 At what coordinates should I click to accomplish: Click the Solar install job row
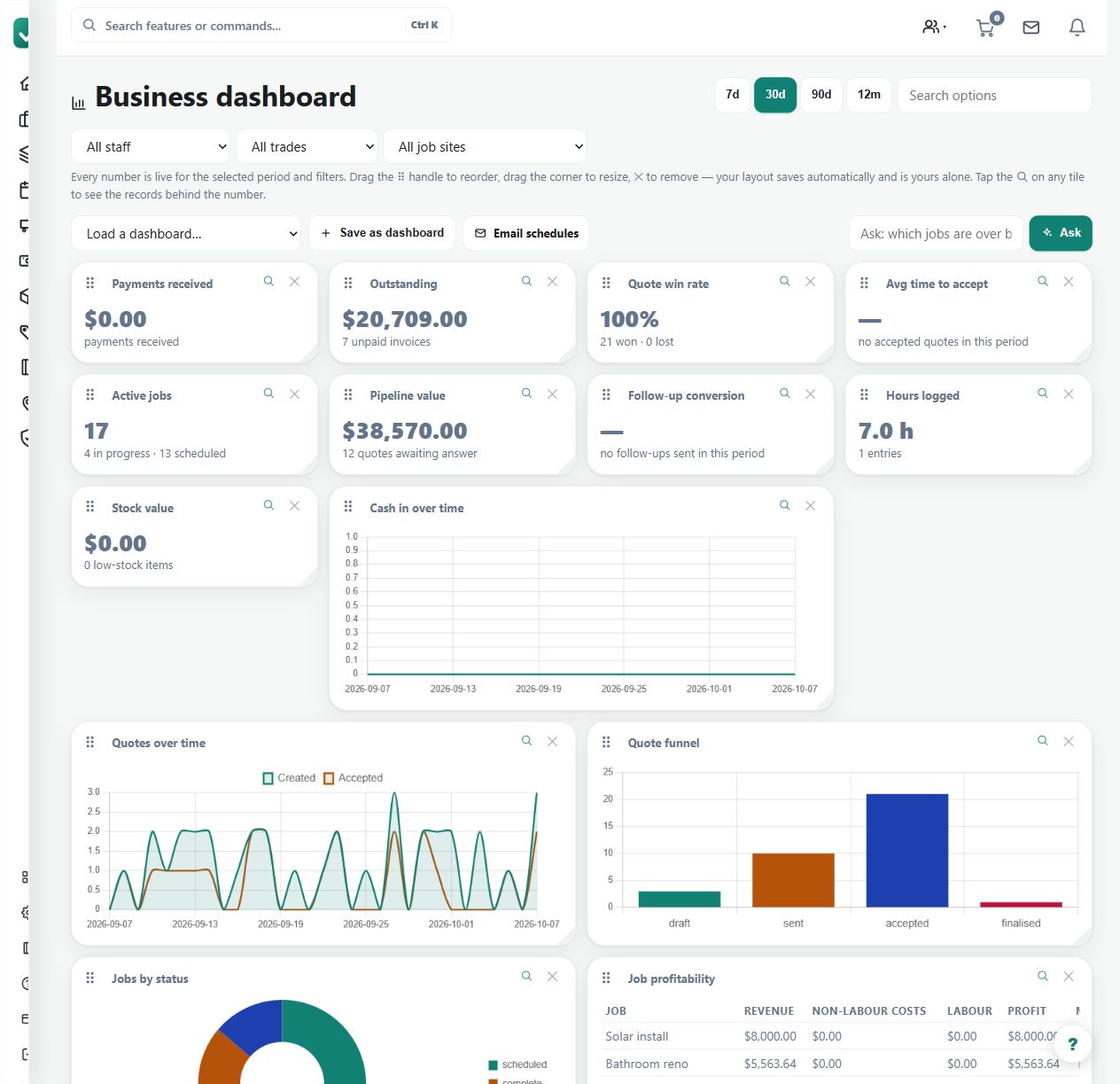(x=842, y=1036)
